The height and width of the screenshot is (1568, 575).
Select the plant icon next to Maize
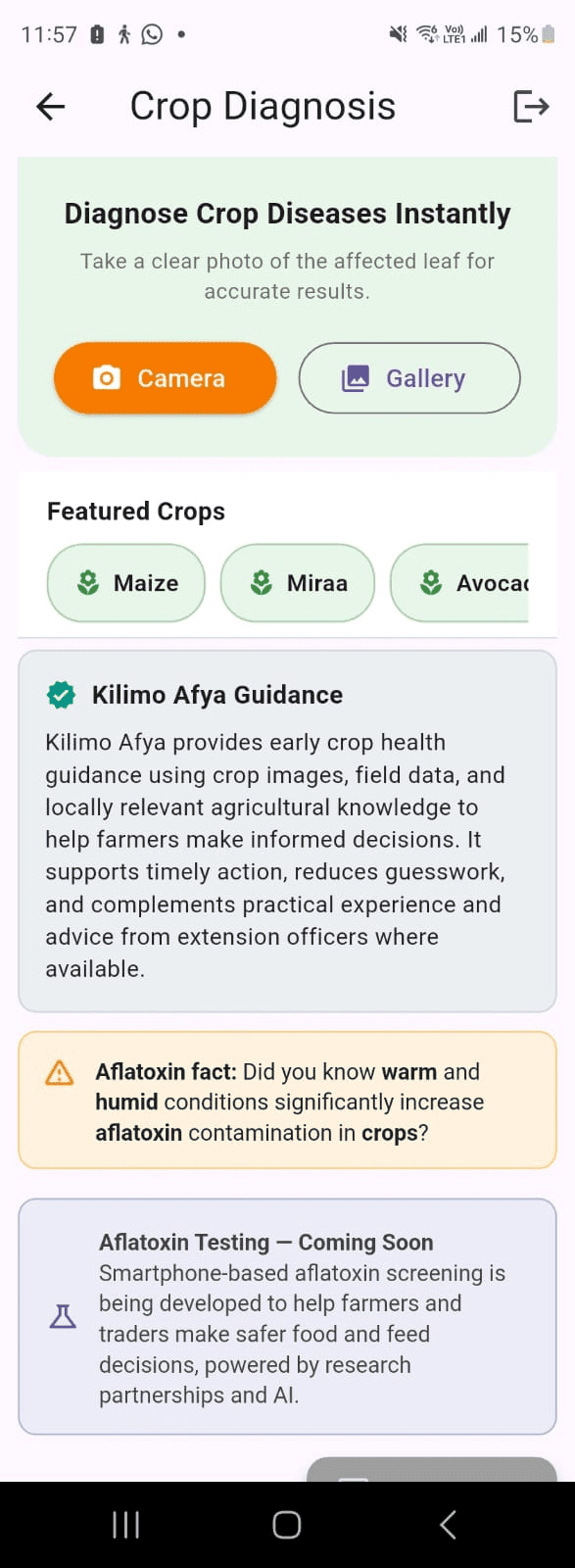coord(88,582)
